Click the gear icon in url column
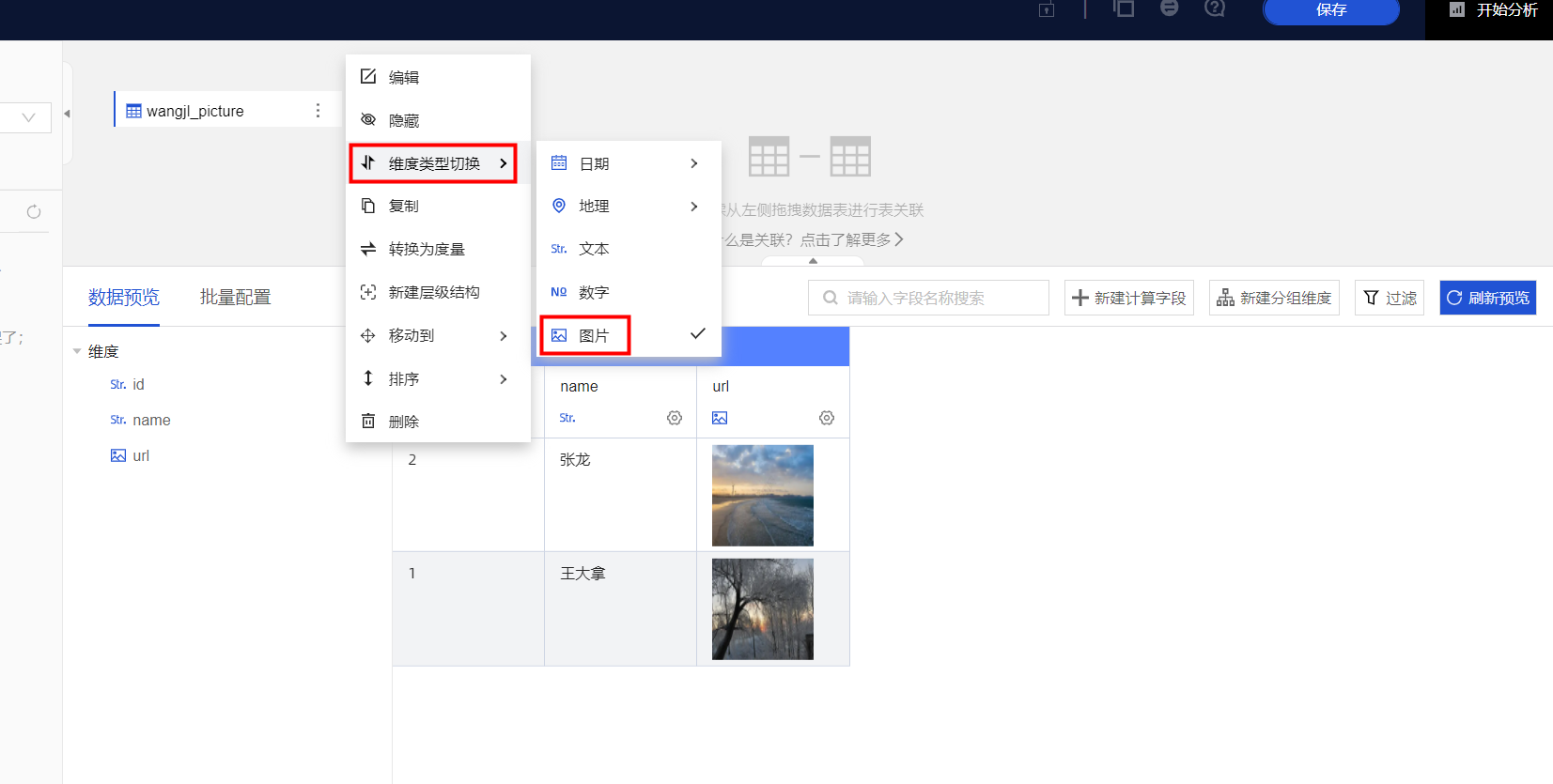 click(826, 418)
